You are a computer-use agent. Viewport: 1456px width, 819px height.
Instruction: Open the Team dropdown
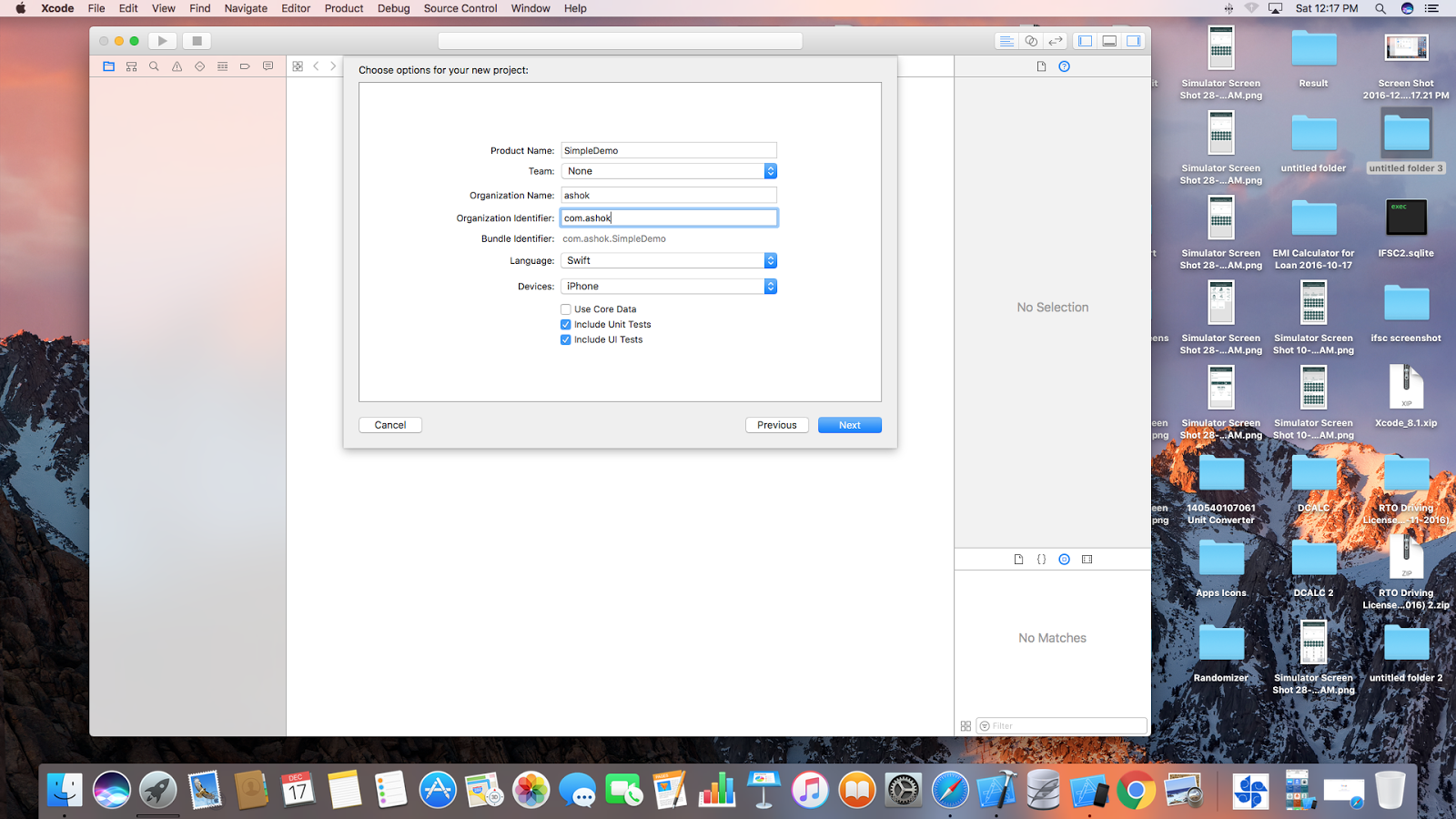click(669, 171)
